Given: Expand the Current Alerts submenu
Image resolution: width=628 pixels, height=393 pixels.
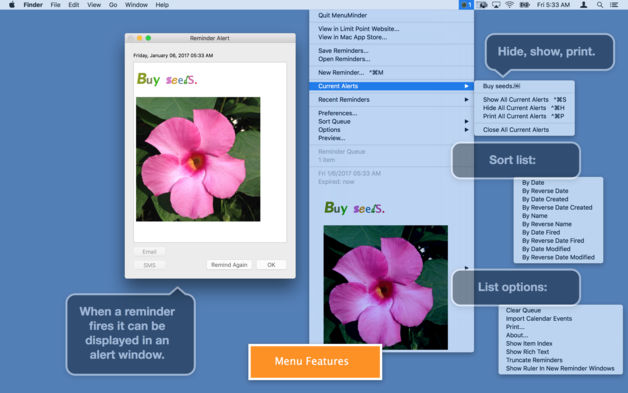Looking at the screenshot, I should coord(391,86).
